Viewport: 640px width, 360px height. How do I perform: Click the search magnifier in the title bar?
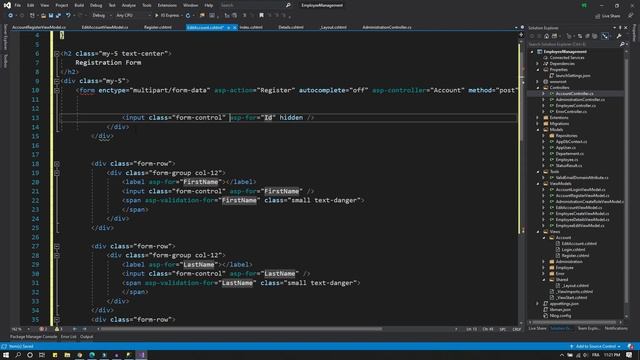click(x=288, y=5)
